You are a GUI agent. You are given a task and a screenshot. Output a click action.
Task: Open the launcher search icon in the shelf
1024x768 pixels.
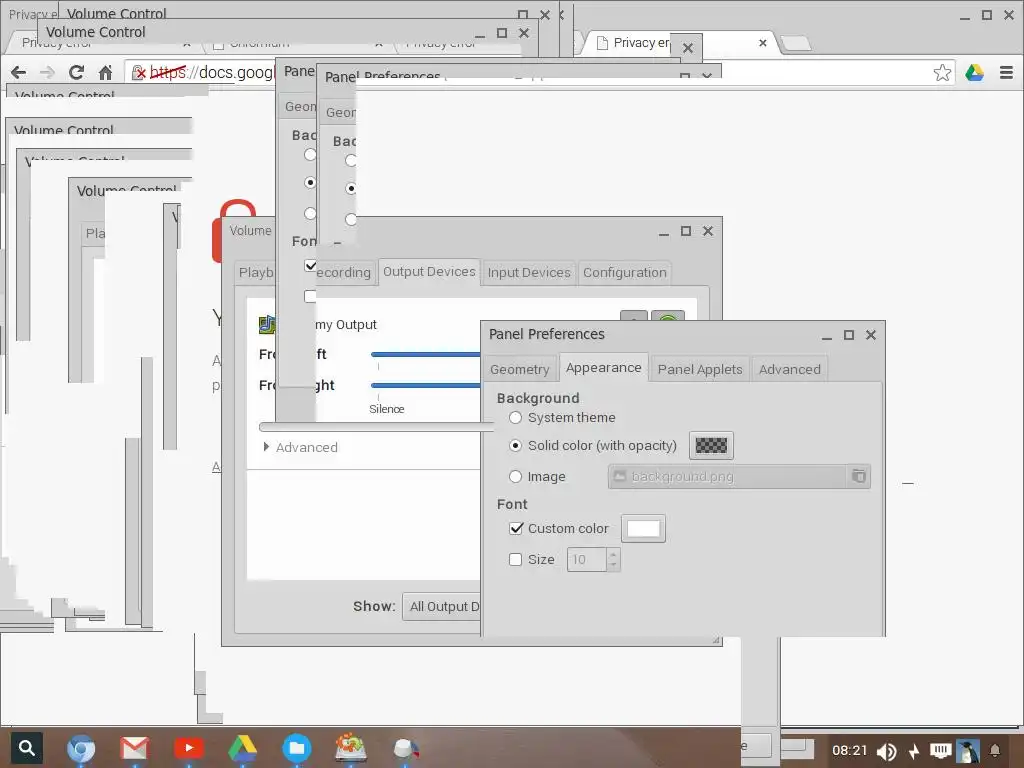coord(26,747)
